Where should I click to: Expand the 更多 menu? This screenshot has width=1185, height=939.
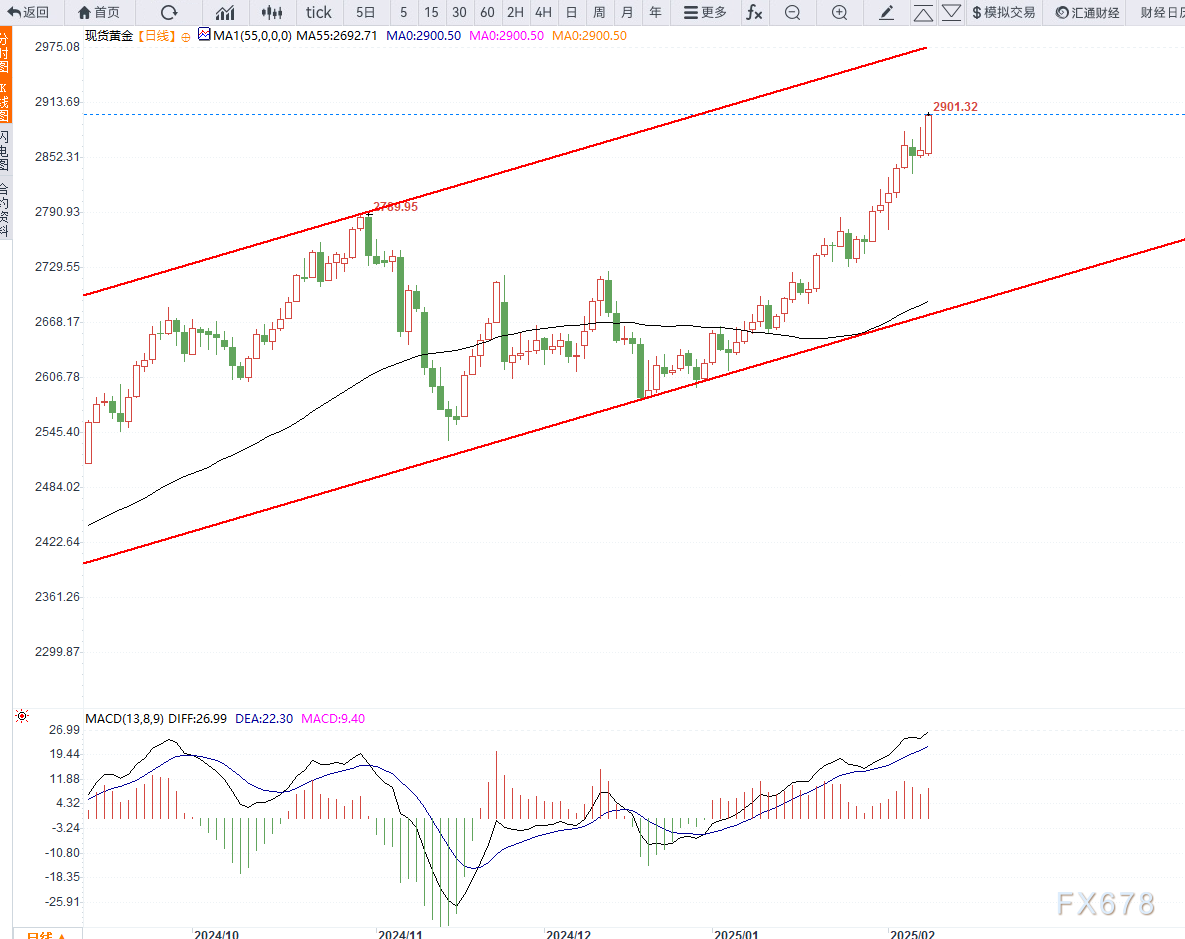pos(704,12)
